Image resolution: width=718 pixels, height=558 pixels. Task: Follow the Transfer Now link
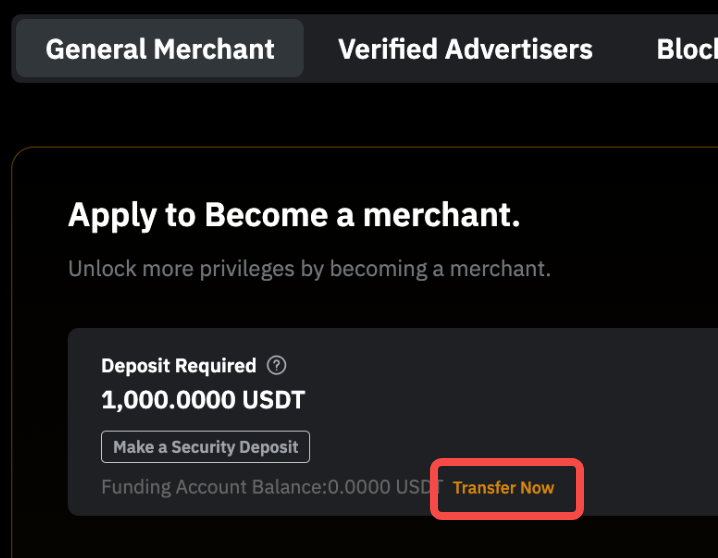[x=503, y=488]
